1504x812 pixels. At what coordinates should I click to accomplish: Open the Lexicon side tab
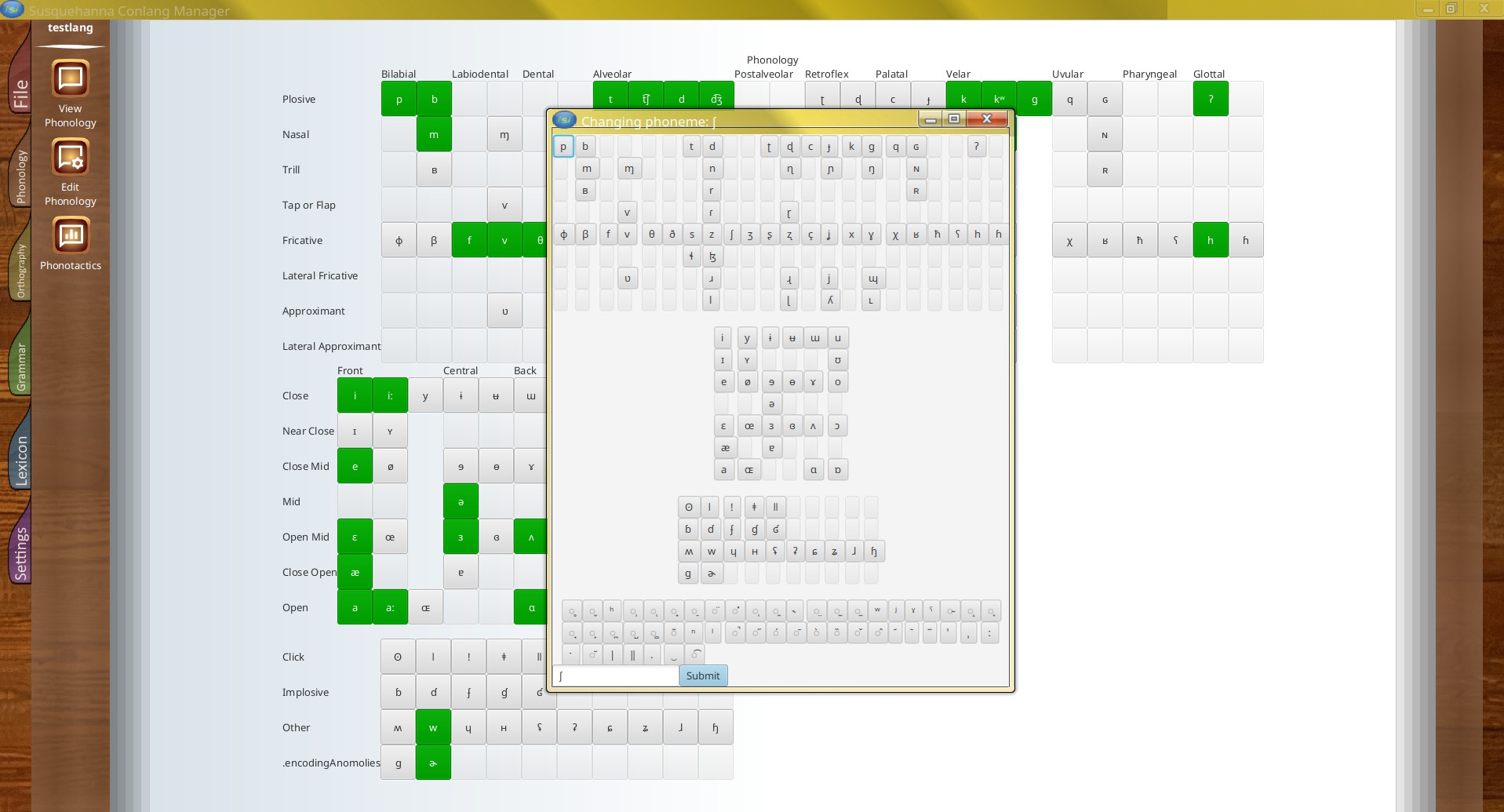pos(20,461)
